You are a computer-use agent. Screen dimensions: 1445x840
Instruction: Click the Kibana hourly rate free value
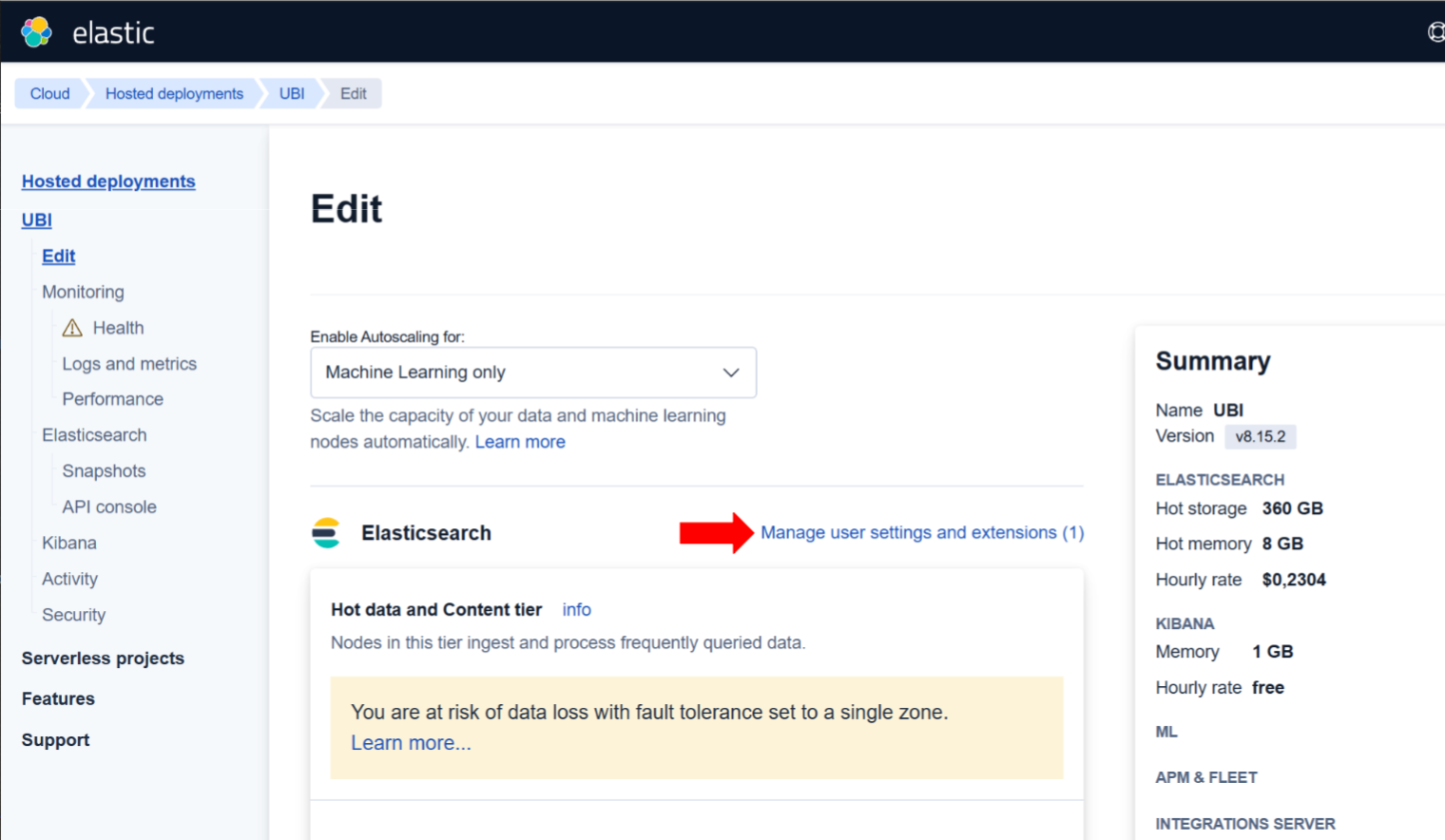1268,688
